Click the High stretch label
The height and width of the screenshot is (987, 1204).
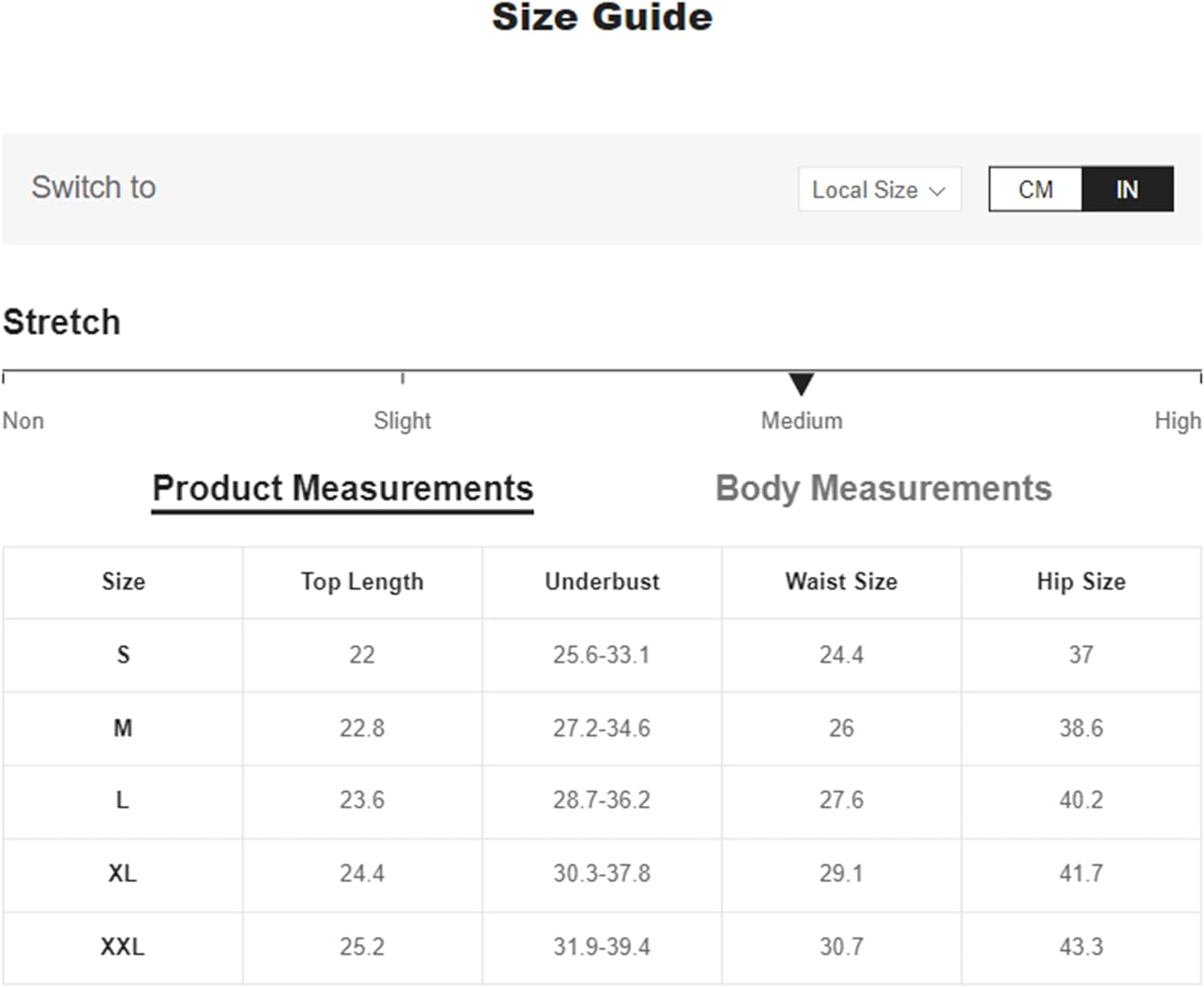point(1178,420)
